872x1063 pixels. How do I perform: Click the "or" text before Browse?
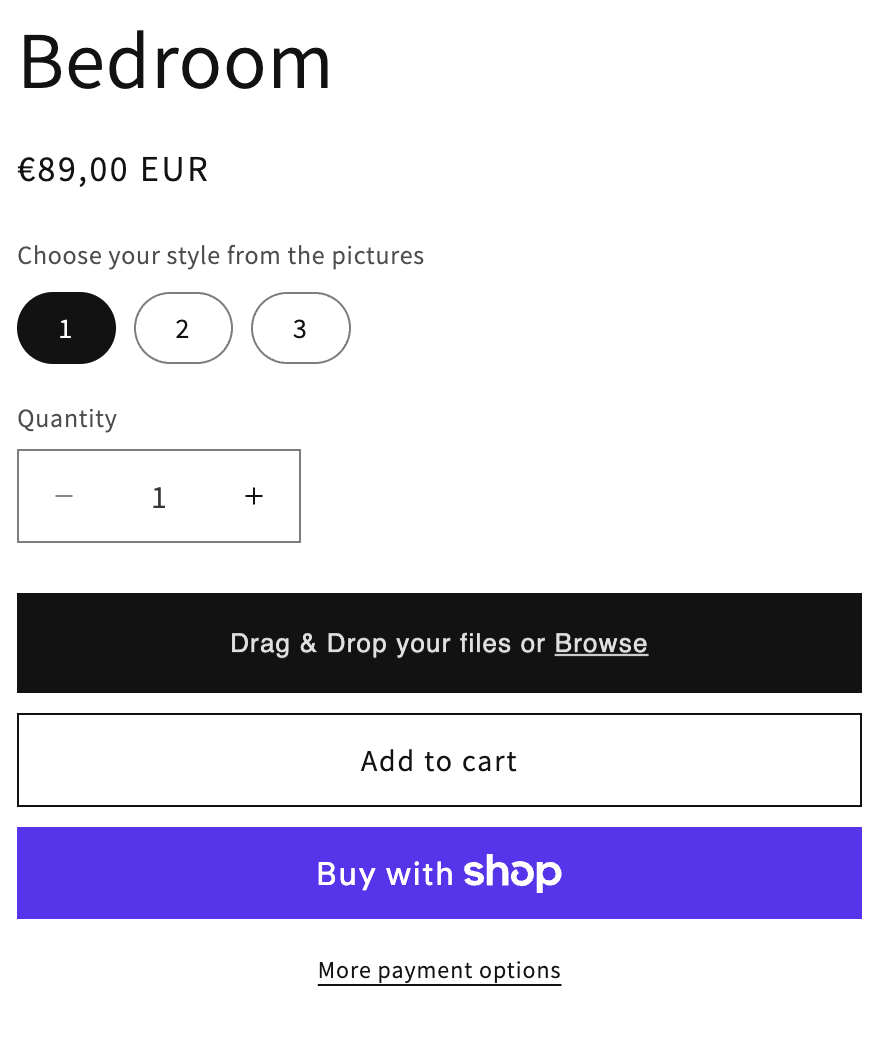532,643
